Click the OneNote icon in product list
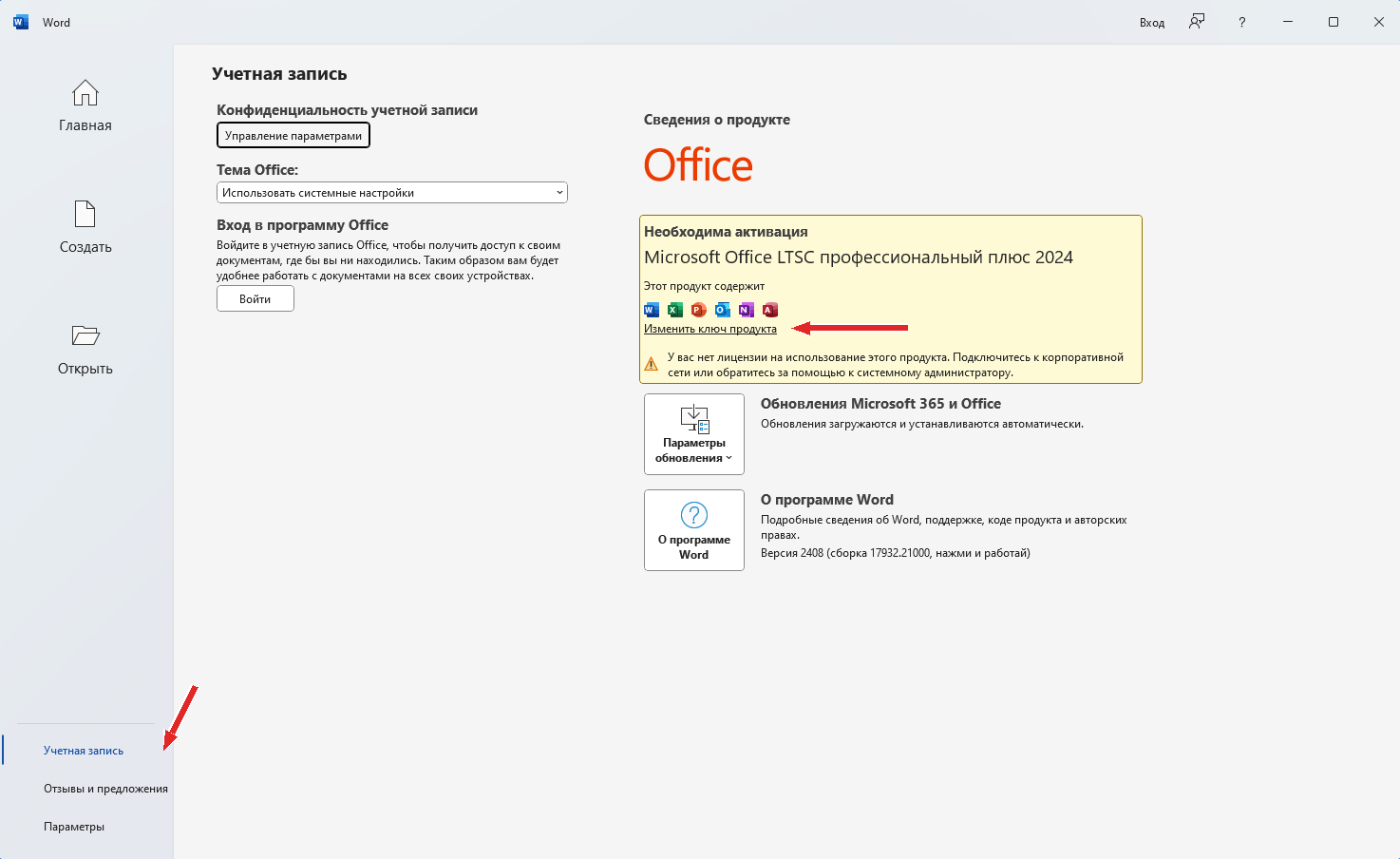The width and height of the screenshot is (1400, 859). coord(747,310)
